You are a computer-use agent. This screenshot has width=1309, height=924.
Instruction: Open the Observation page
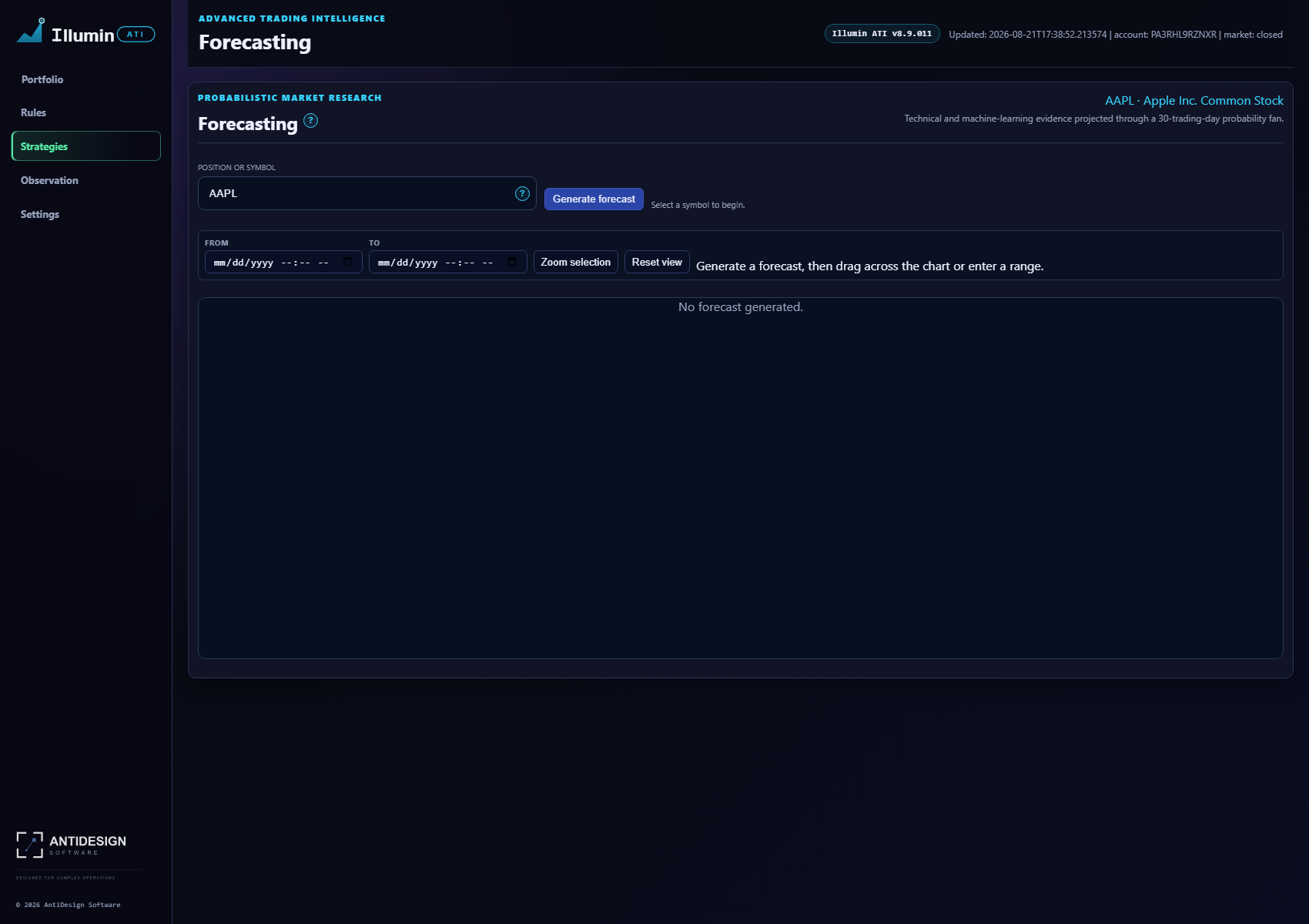coord(49,180)
